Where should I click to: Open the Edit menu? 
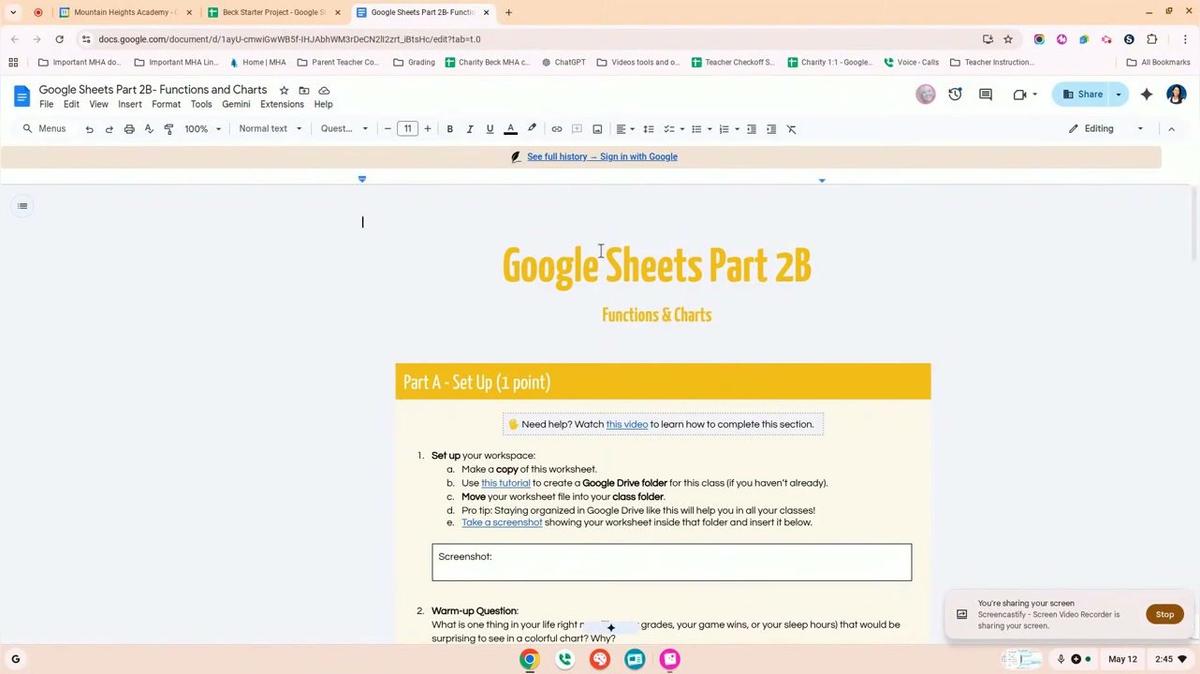click(71, 104)
